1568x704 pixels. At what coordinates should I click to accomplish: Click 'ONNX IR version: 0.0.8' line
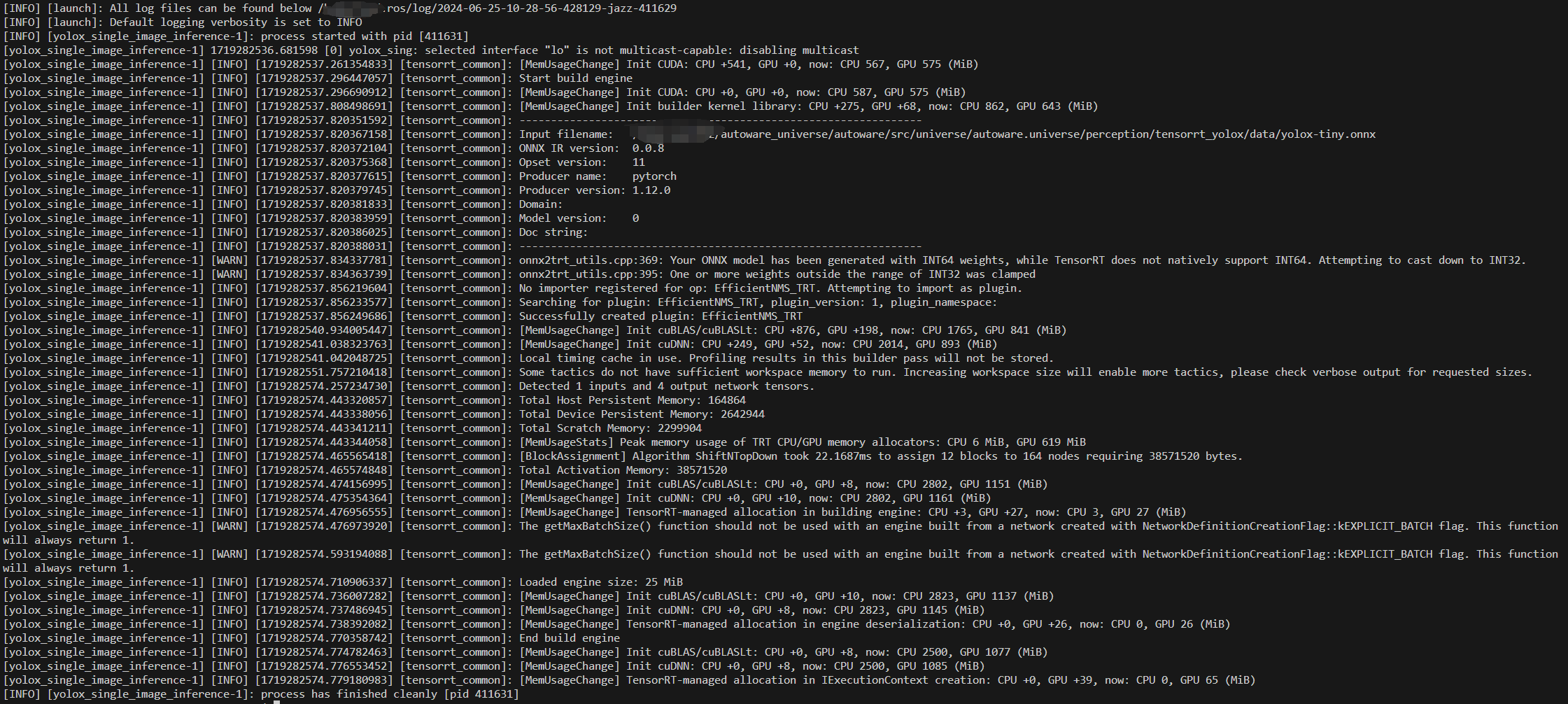(334, 148)
